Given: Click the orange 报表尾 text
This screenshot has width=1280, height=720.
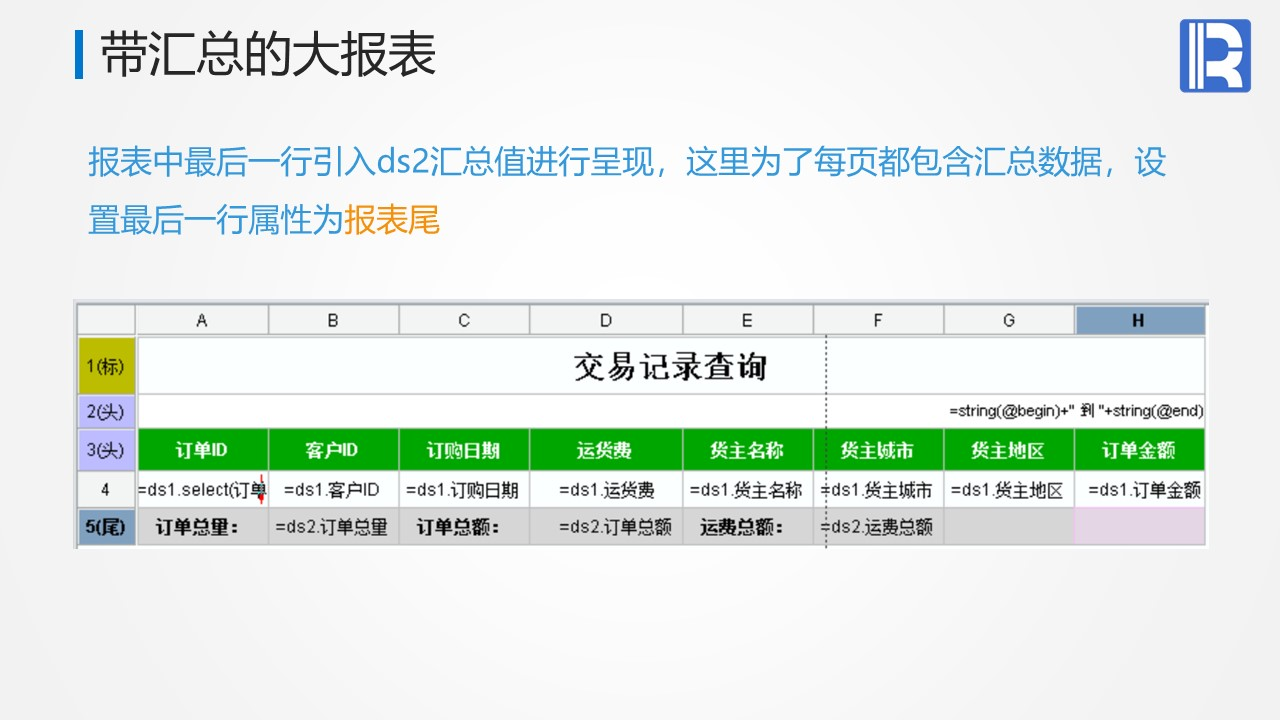Looking at the screenshot, I should click(x=392, y=219).
